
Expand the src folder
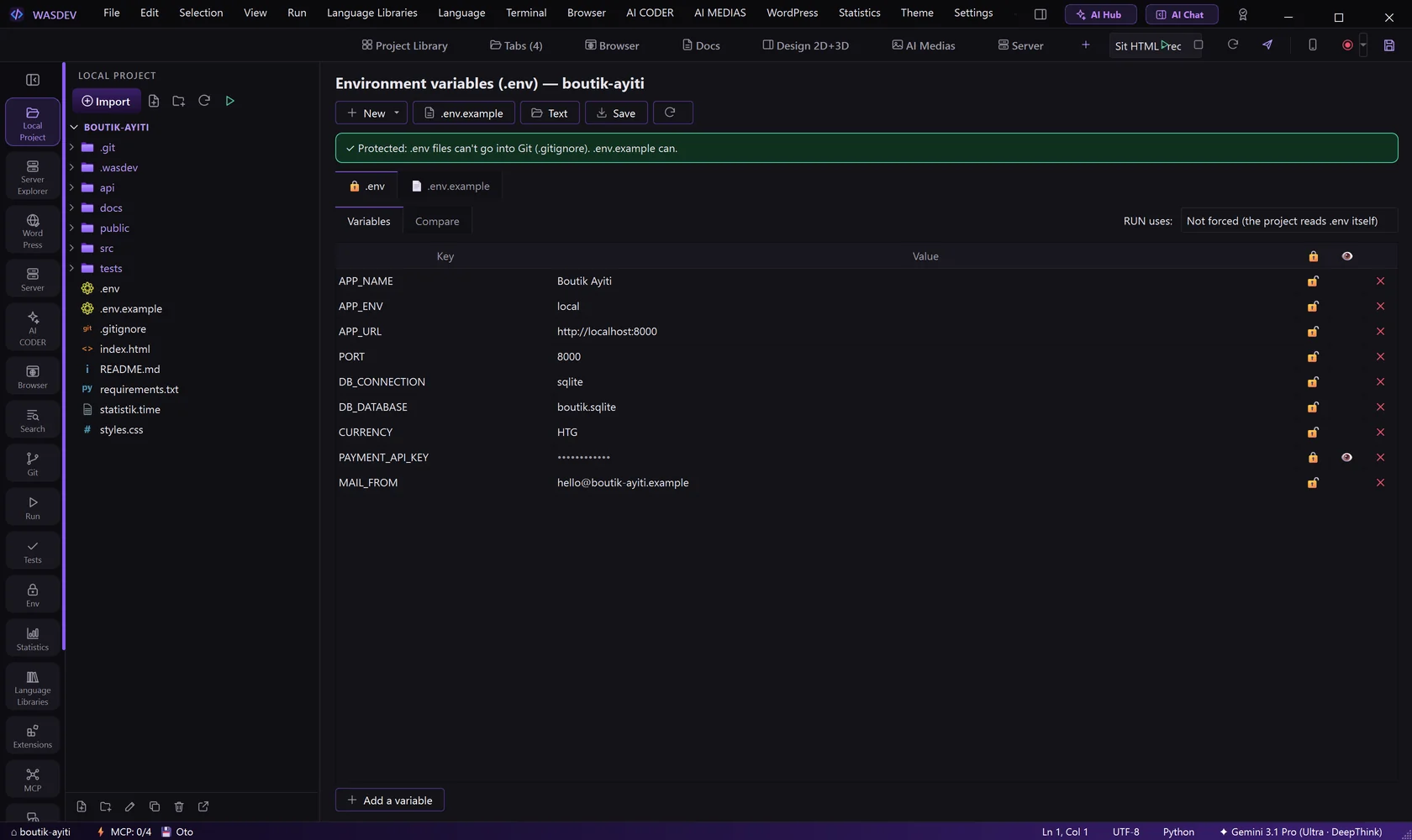[x=71, y=249]
